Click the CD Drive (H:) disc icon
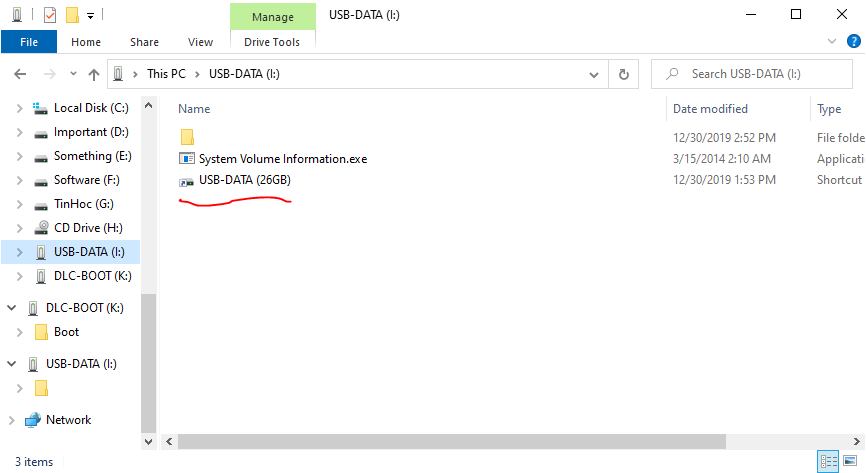The width and height of the screenshot is (866, 473). (41, 228)
